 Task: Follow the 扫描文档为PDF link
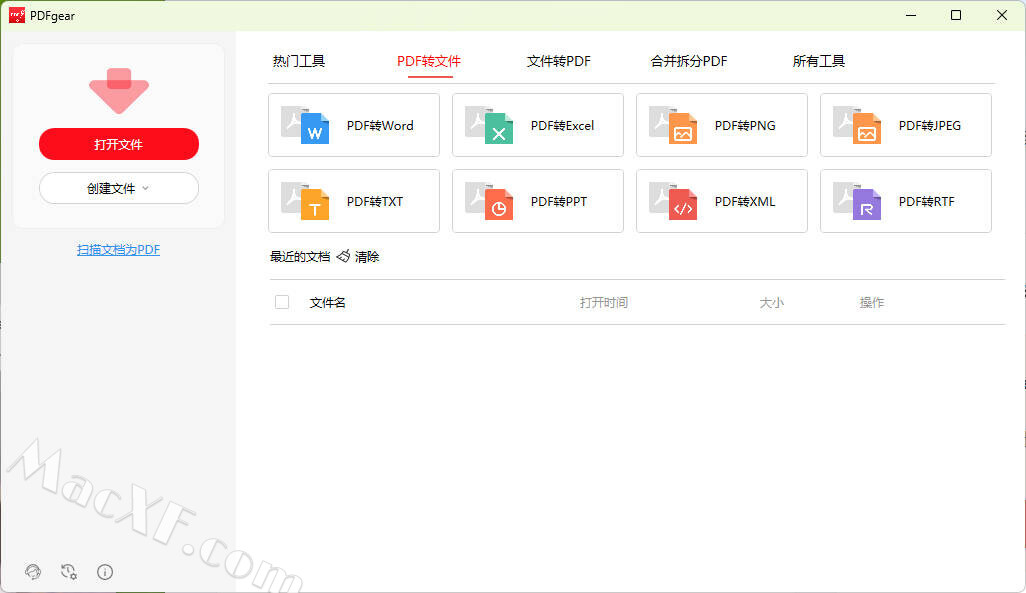pos(119,250)
